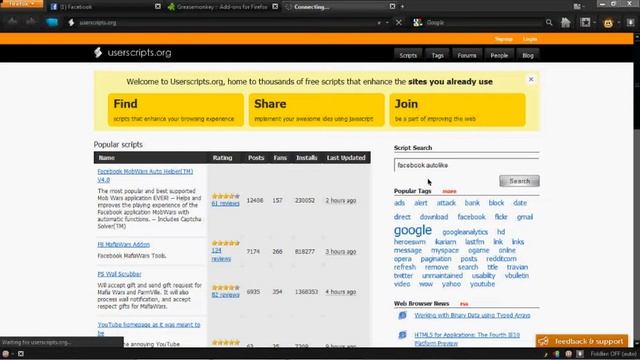Open the Login link
The width and height of the screenshot is (640, 360).
click(x=530, y=39)
